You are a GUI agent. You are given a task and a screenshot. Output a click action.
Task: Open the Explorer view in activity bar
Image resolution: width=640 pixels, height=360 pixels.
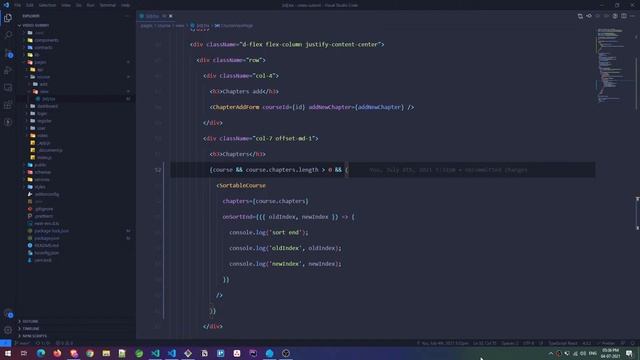point(8,18)
